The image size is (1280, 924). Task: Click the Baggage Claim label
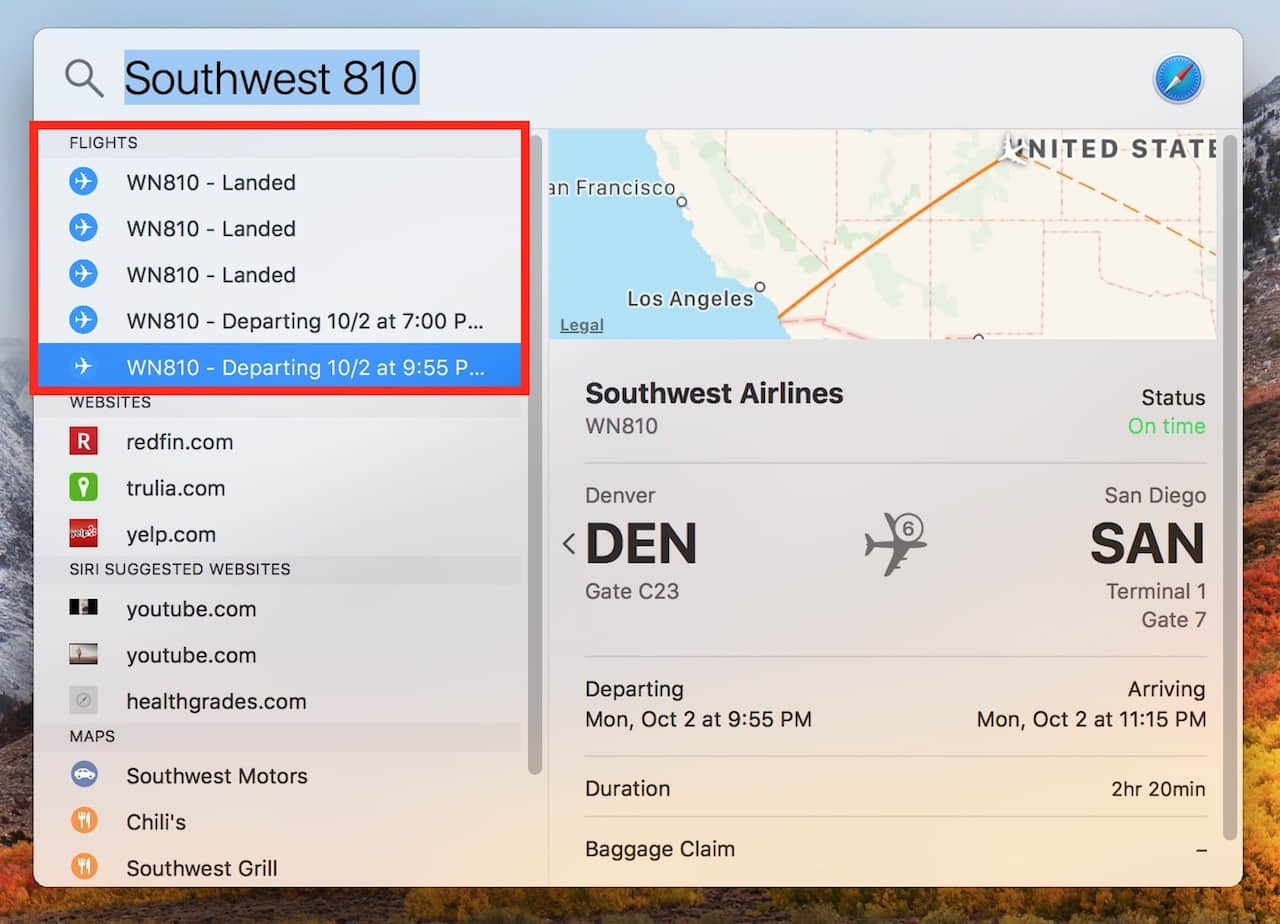[x=660, y=849]
